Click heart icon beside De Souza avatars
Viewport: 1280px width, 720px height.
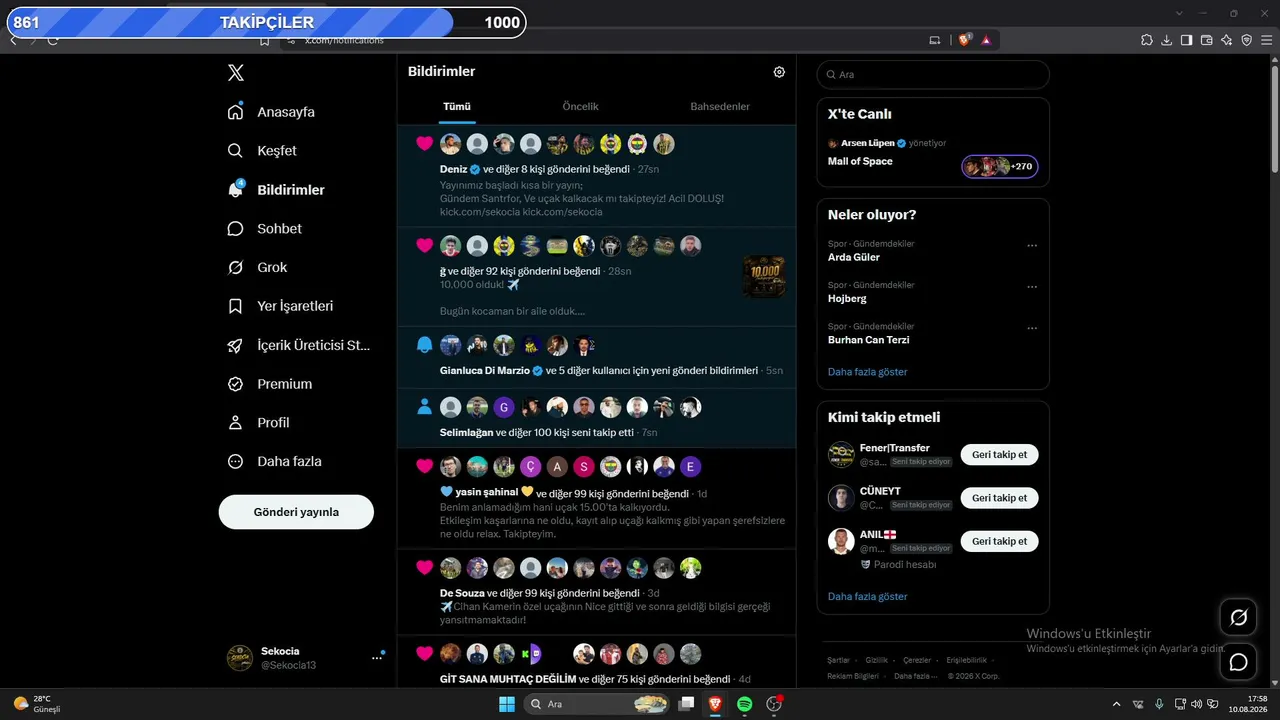pos(424,567)
